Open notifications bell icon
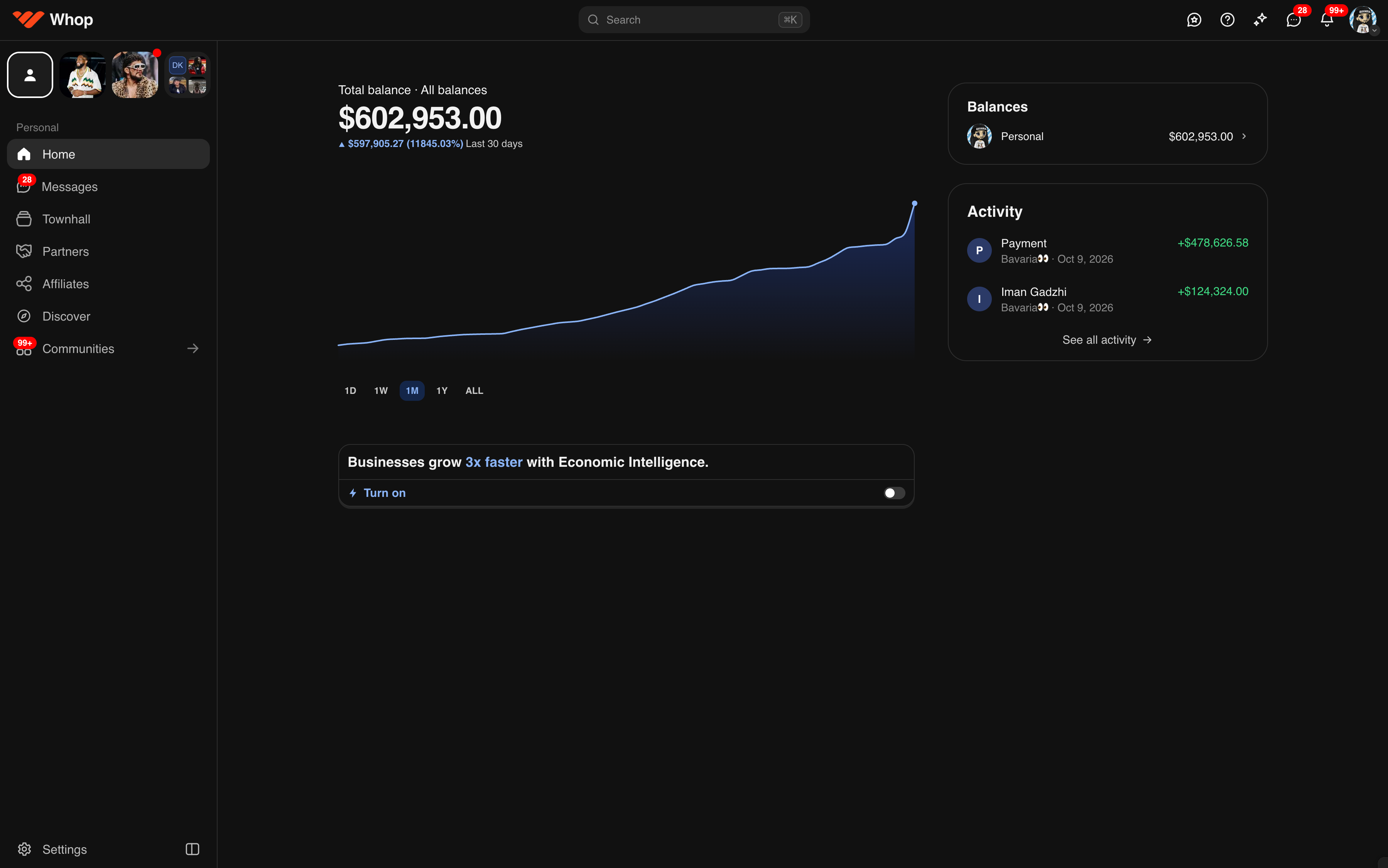Viewport: 1388px width, 868px height. (x=1327, y=20)
